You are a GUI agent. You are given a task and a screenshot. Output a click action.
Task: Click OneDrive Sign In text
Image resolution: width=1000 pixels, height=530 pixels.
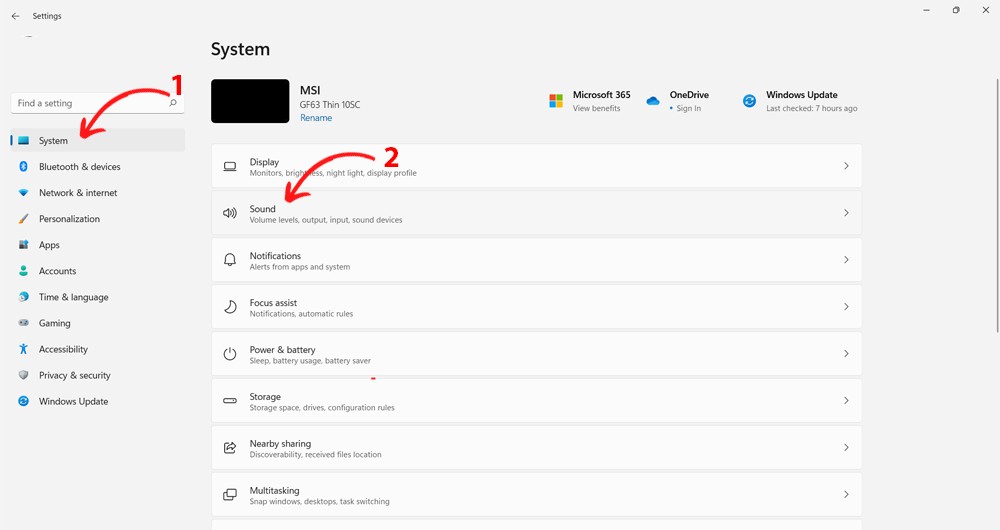click(689, 108)
